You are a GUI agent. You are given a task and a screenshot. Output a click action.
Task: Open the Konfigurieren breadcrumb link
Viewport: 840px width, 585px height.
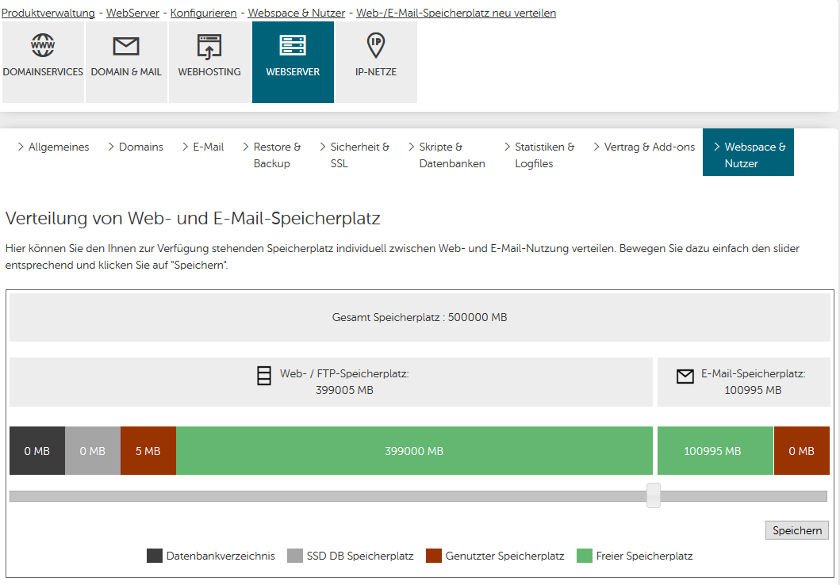coord(203,13)
